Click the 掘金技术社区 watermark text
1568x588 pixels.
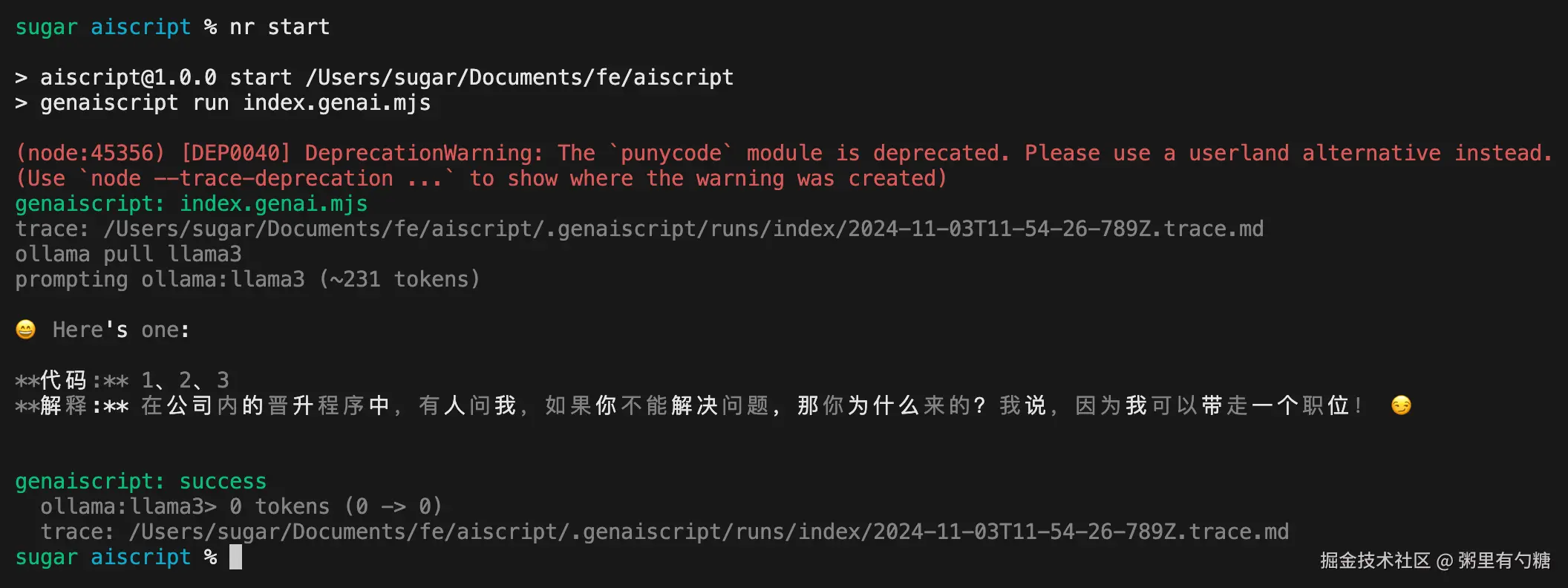1375,561
